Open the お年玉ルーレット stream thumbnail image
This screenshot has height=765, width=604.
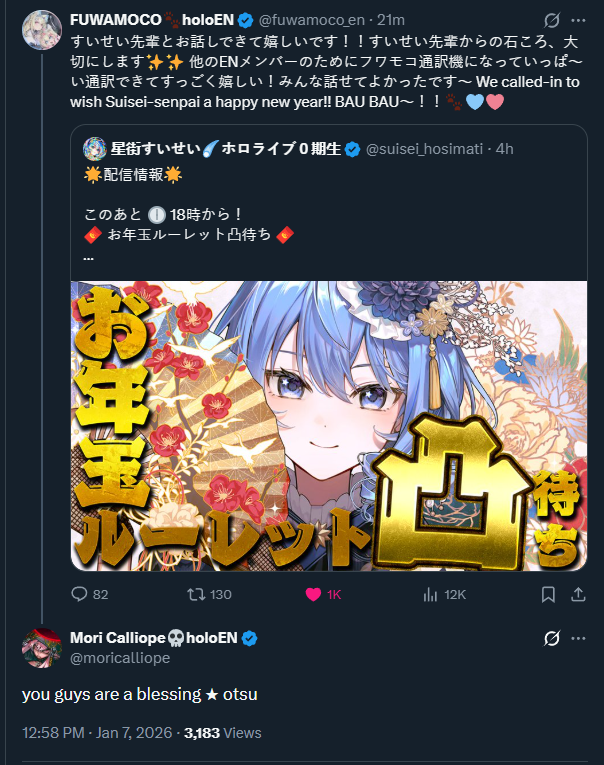coord(329,425)
